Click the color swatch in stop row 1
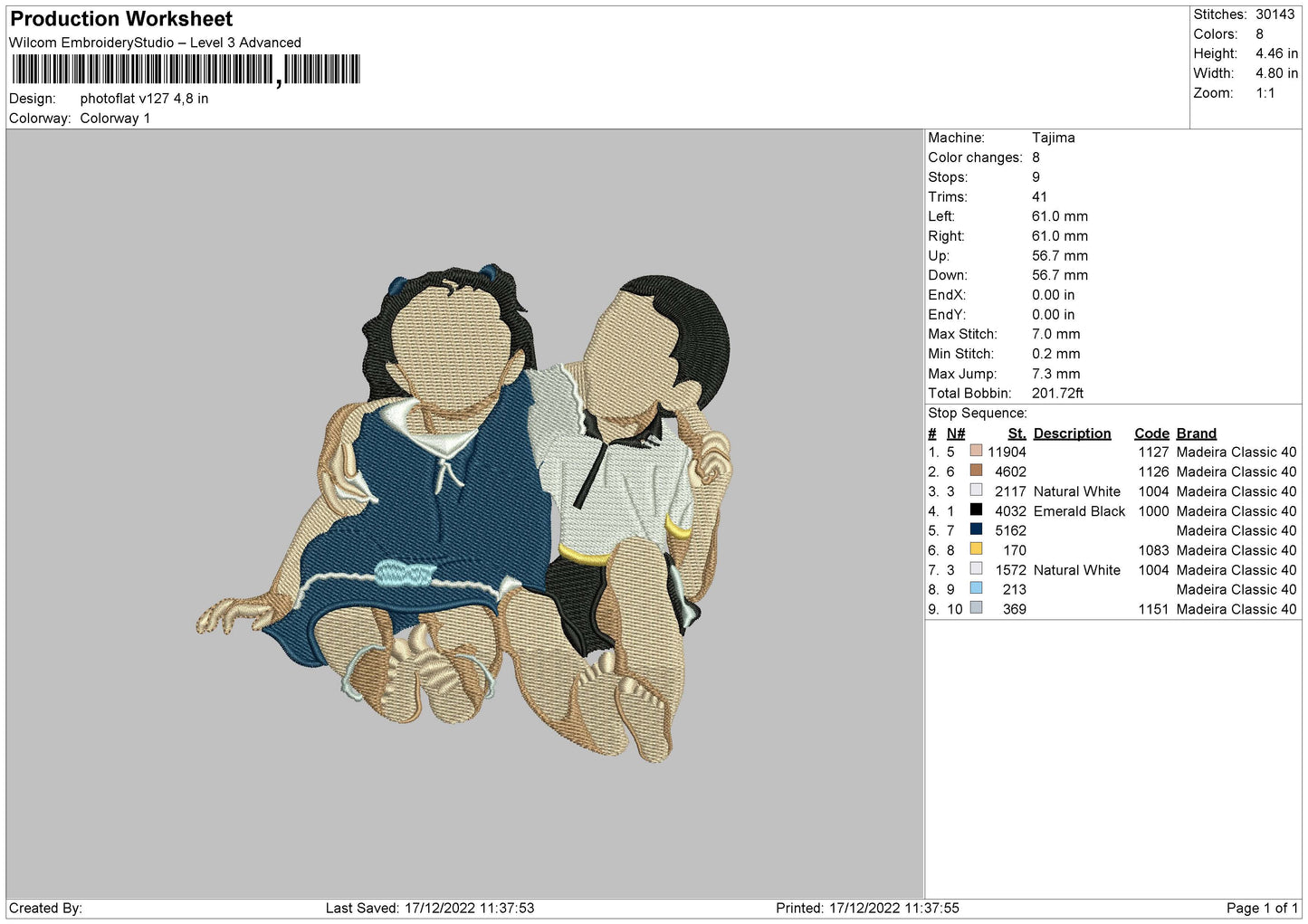The image size is (1308, 924). (x=976, y=451)
